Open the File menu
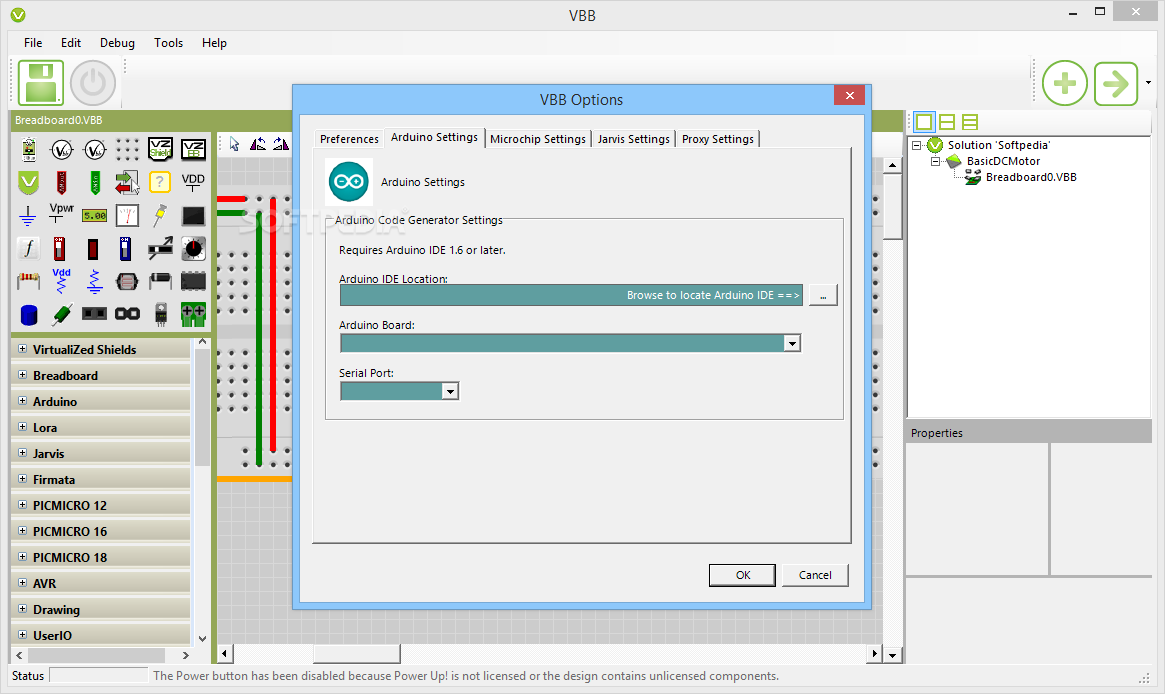The width and height of the screenshot is (1165, 694). point(33,43)
